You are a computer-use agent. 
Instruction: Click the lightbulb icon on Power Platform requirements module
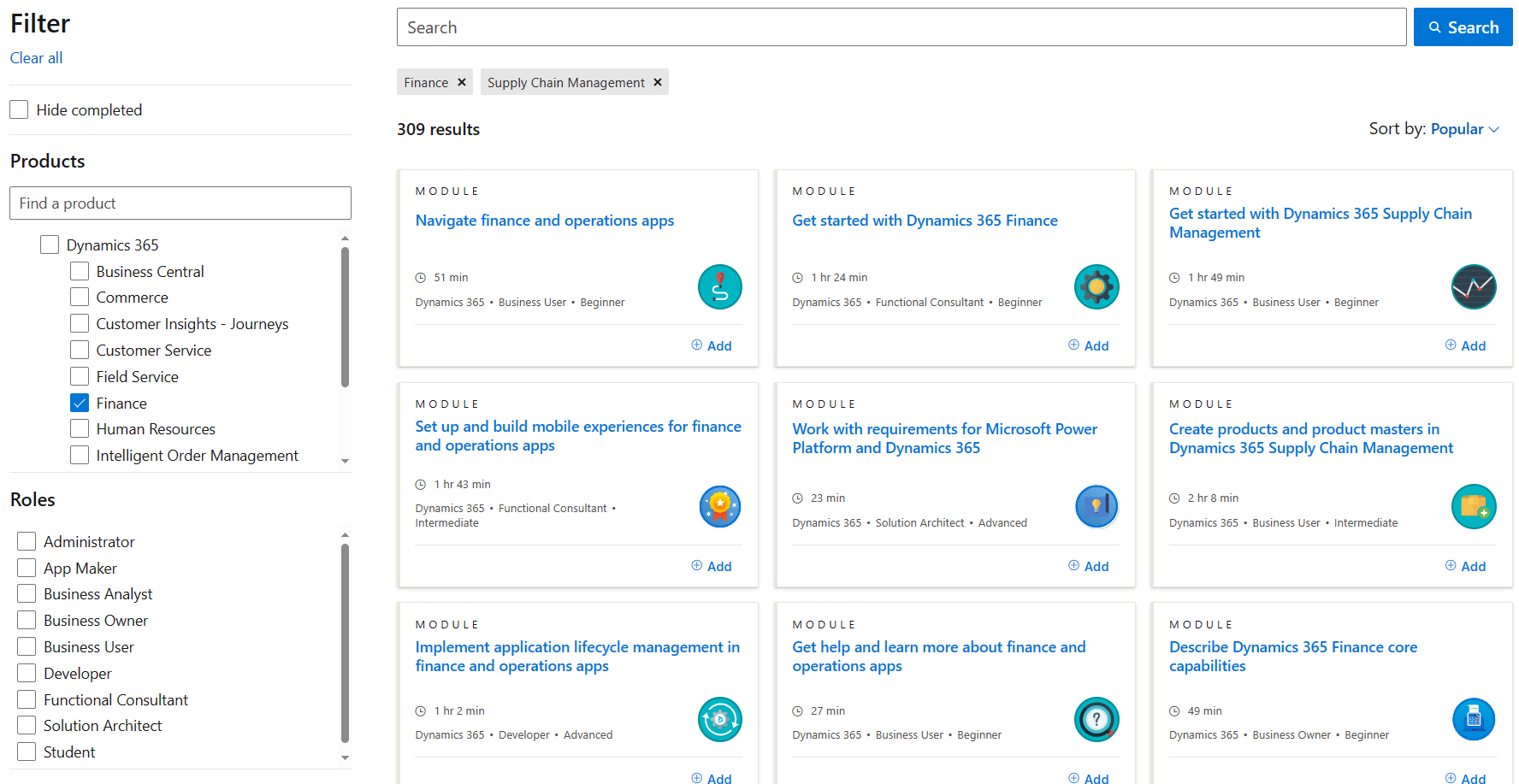[1096, 506]
